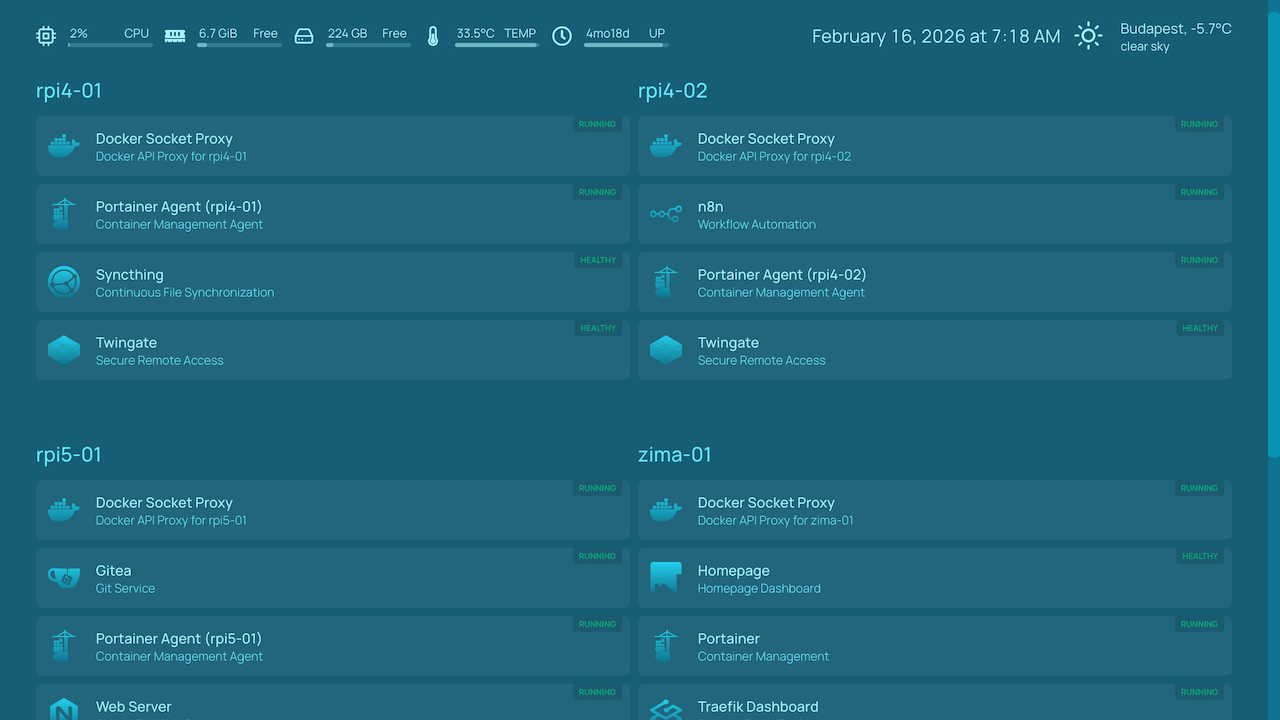Click the Traefik Dashboard icon
Image resolution: width=1280 pixels, height=720 pixels.
[x=666, y=709]
